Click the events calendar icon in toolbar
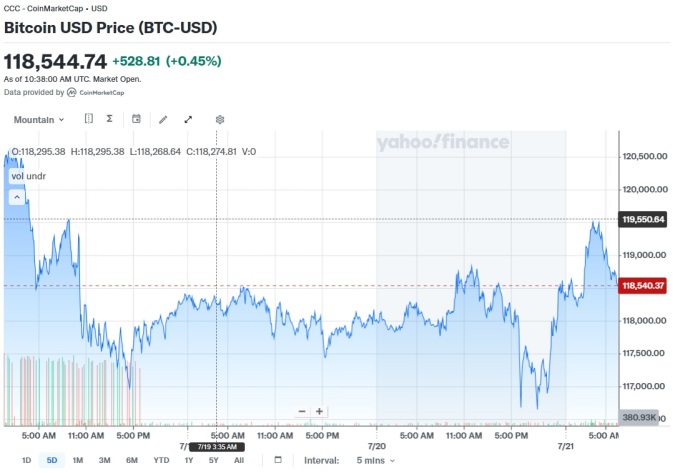Screen dimensions: 680x473 click(x=136, y=119)
